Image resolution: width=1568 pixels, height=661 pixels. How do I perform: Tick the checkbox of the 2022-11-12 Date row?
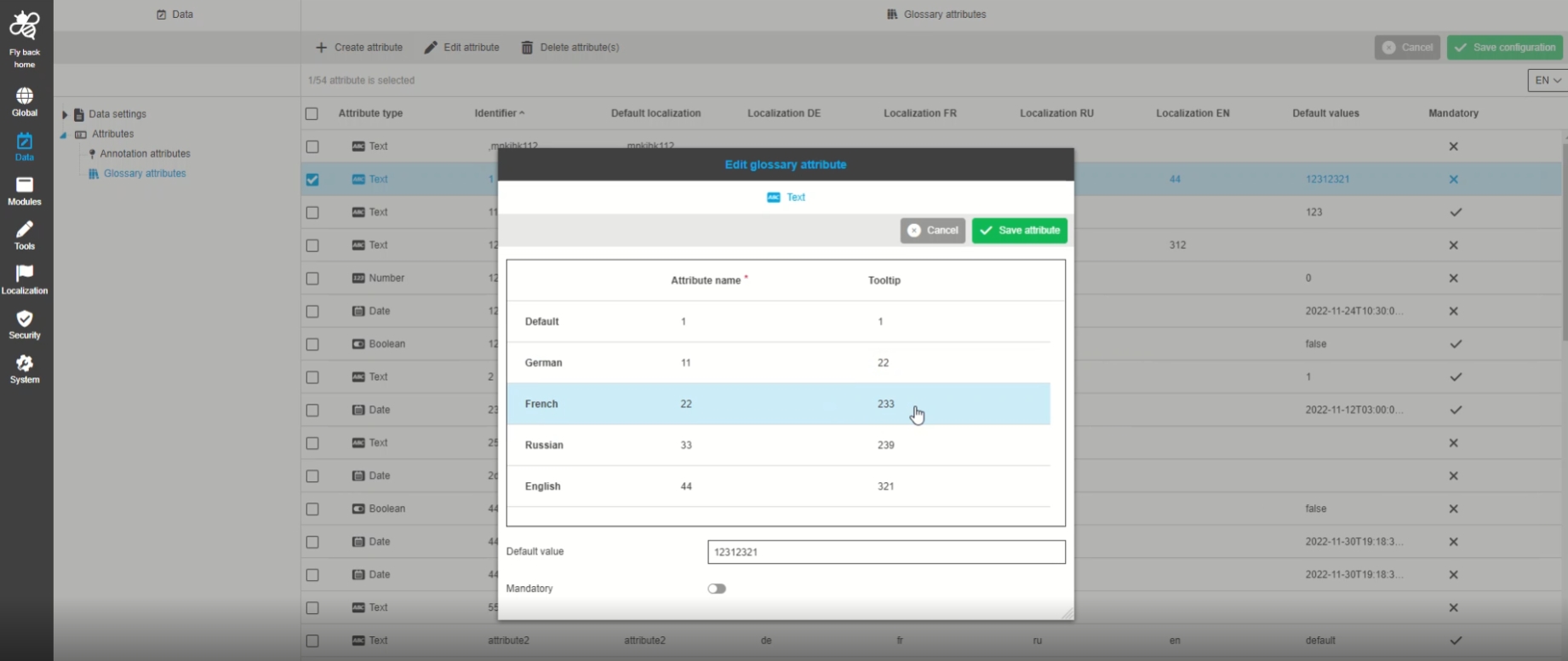tap(312, 411)
